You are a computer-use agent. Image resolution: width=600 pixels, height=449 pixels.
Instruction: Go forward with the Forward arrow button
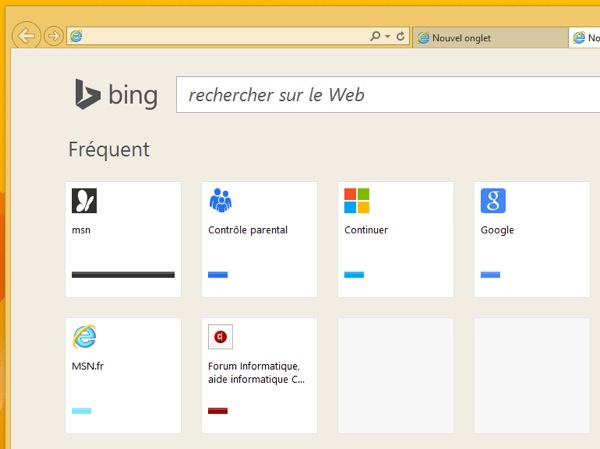(54, 36)
